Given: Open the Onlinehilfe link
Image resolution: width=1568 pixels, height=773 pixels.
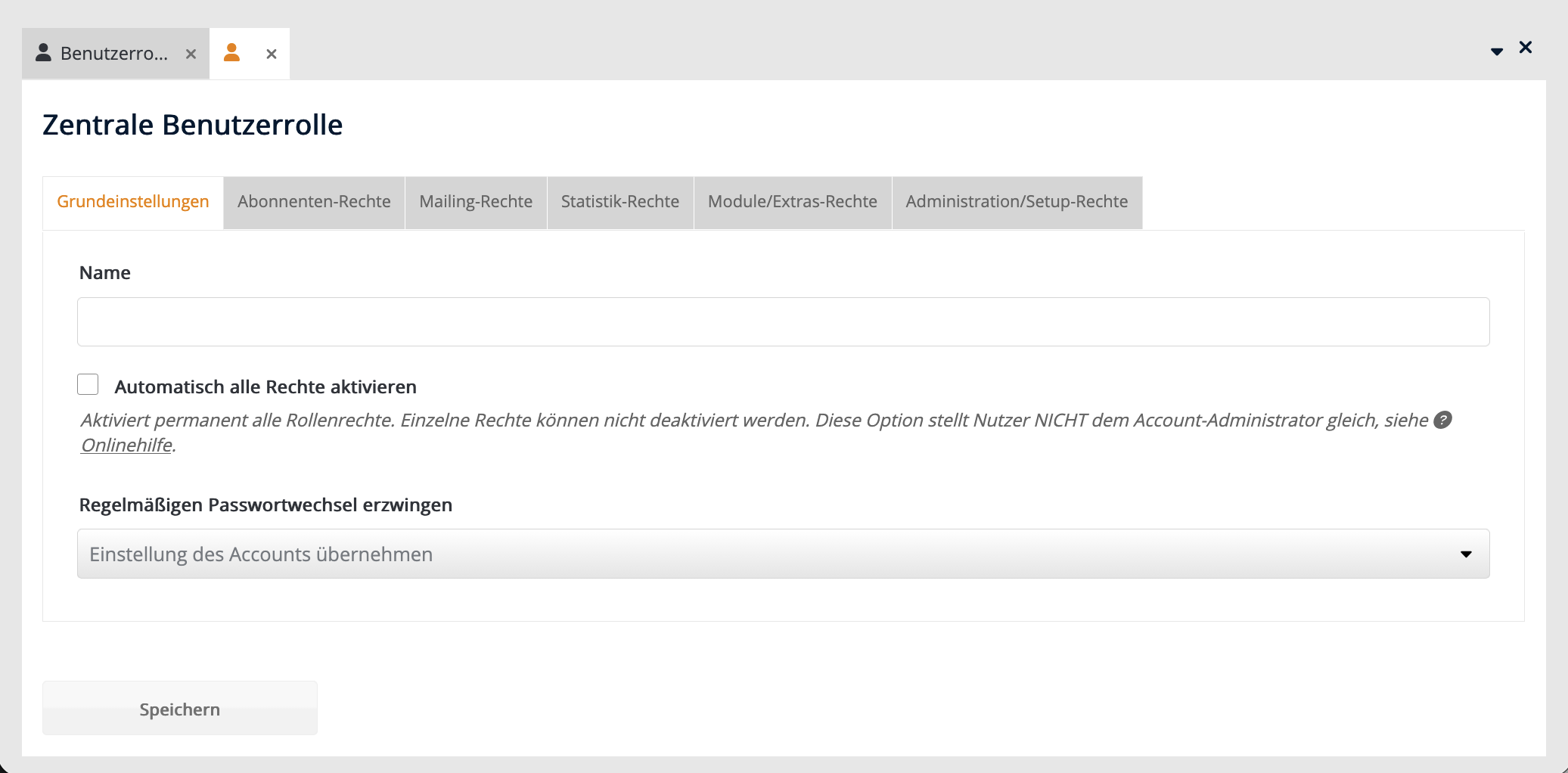Looking at the screenshot, I should tap(126, 445).
